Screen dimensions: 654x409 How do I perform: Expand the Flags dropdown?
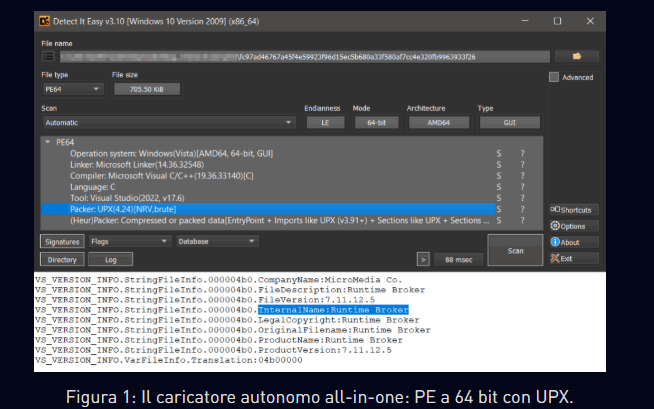[x=129, y=241]
